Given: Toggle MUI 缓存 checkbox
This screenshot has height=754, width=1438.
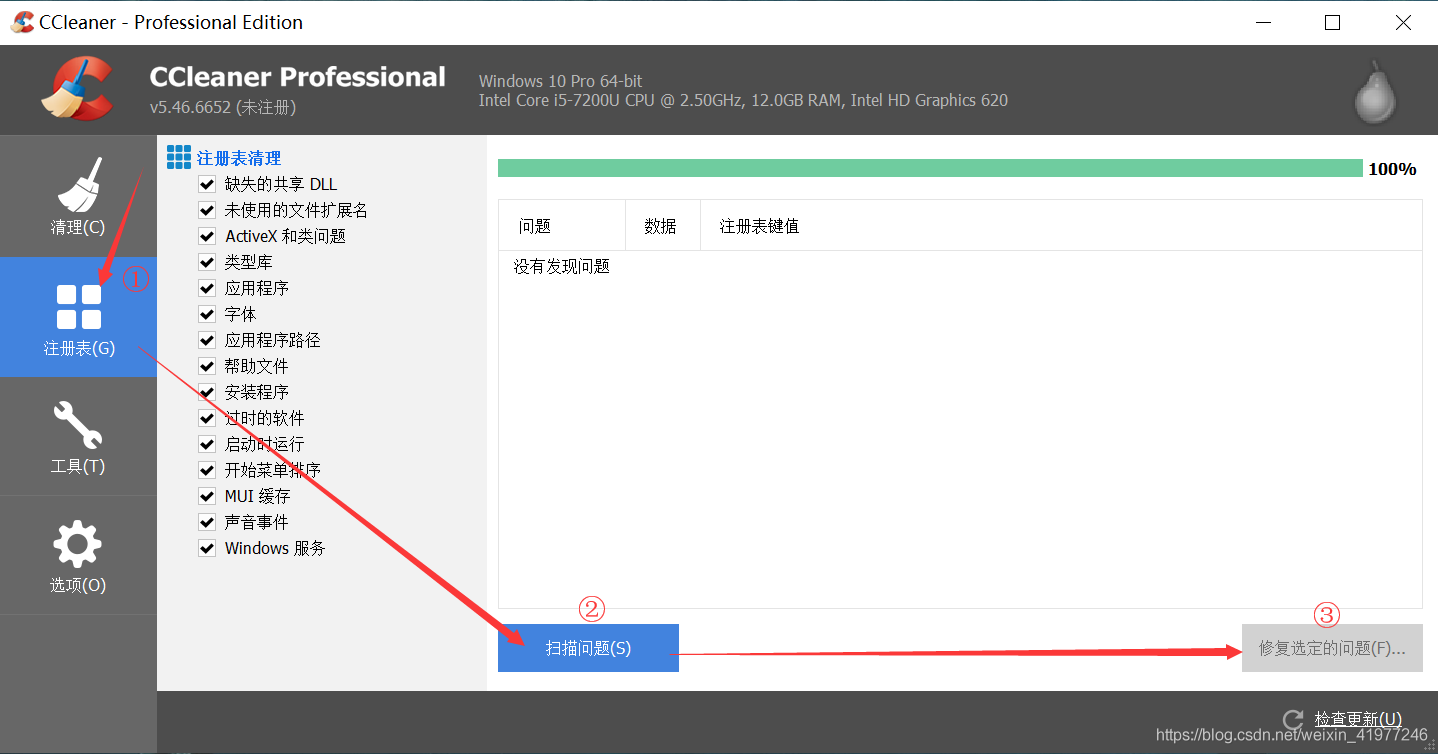Looking at the screenshot, I should (x=207, y=496).
